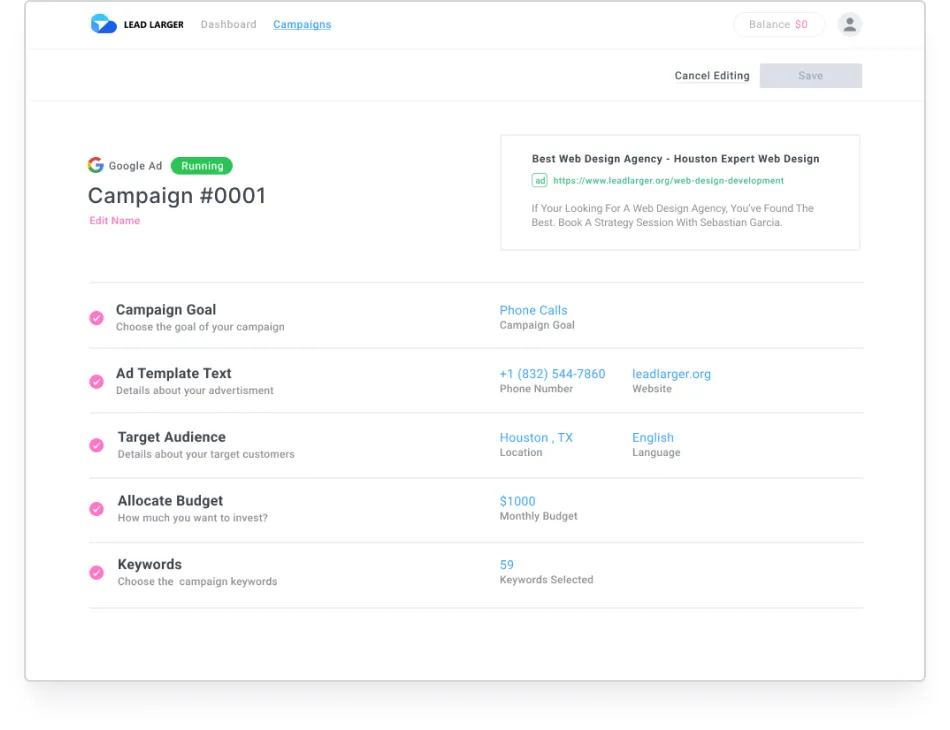
Task: Click the Running status badge
Action: tap(202, 165)
